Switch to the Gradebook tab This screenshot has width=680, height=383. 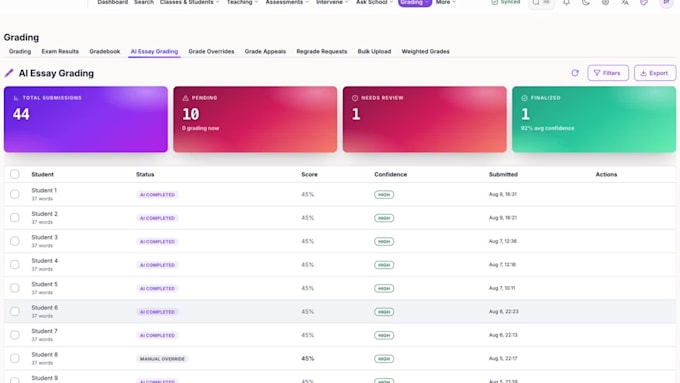pyautogui.click(x=105, y=51)
